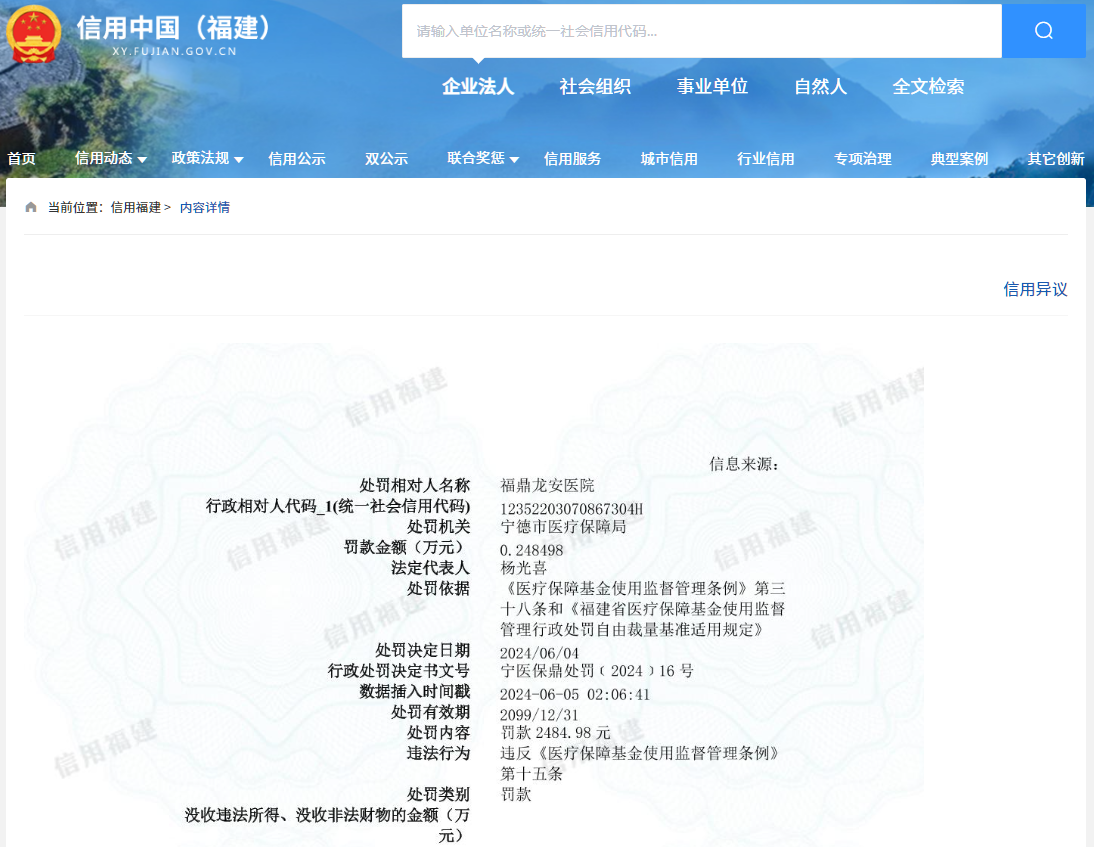Click 信用福建 breadcrumb link
The image size is (1094, 847).
pyautogui.click(x=135, y=207)
